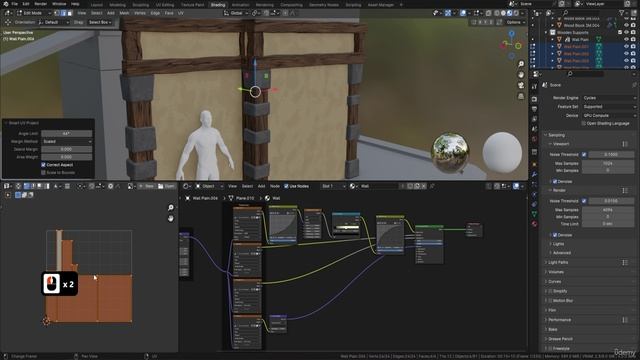The width and height of the screenshot is (640, 360).
Task: Open node editor Node menu
Action: (x=275, y=186)
